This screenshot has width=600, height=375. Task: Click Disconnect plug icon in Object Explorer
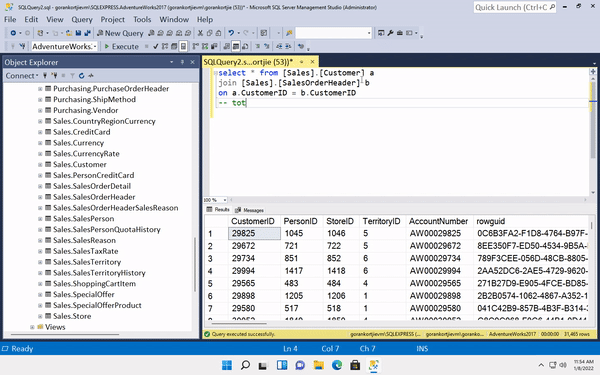(54, 76)
